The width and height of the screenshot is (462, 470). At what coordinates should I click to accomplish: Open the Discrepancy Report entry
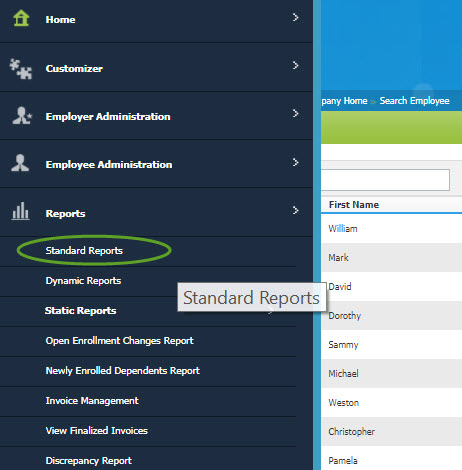click(x=89, y=461)
